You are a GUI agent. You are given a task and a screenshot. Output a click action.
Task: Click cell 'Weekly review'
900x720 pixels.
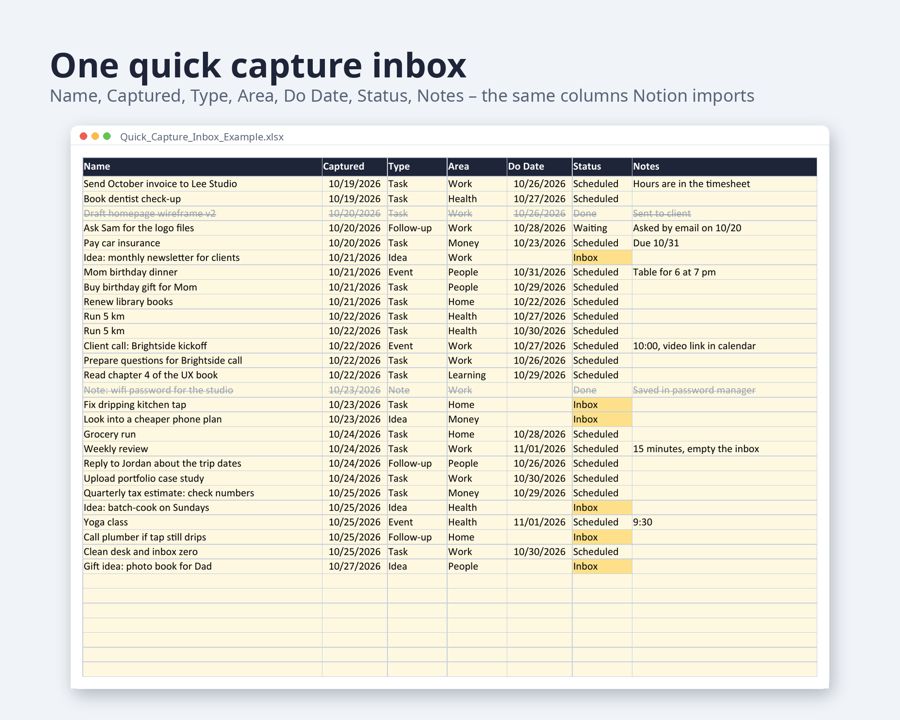(x=203, y=449)
